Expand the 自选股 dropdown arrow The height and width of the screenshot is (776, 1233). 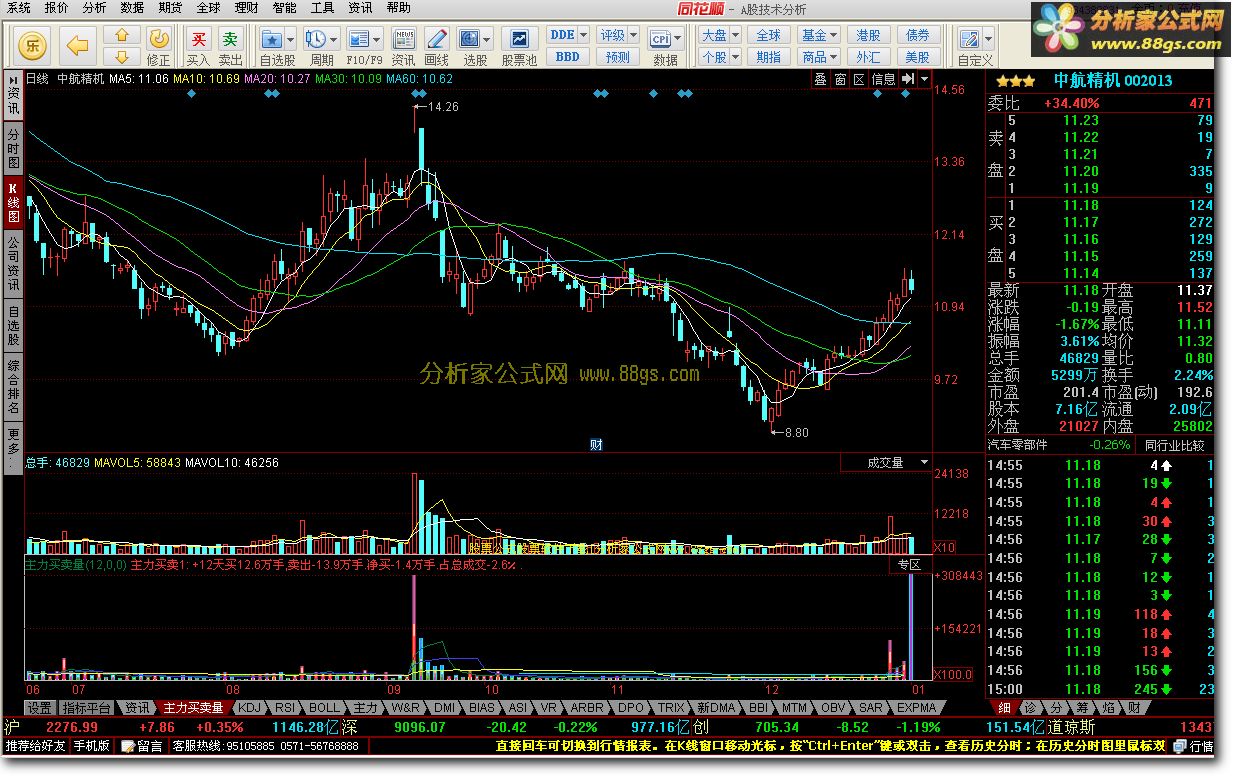290,39
